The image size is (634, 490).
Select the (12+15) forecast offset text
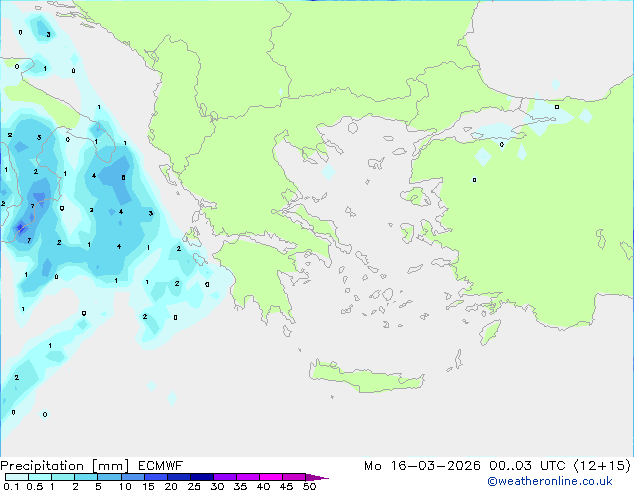[x=602, y=466]
